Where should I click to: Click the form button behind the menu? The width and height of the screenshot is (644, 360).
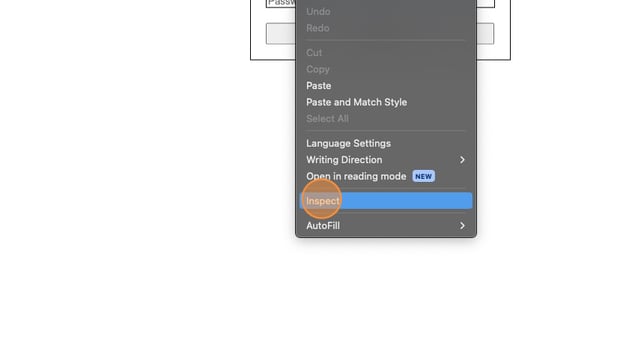click(x=281, y=34)
